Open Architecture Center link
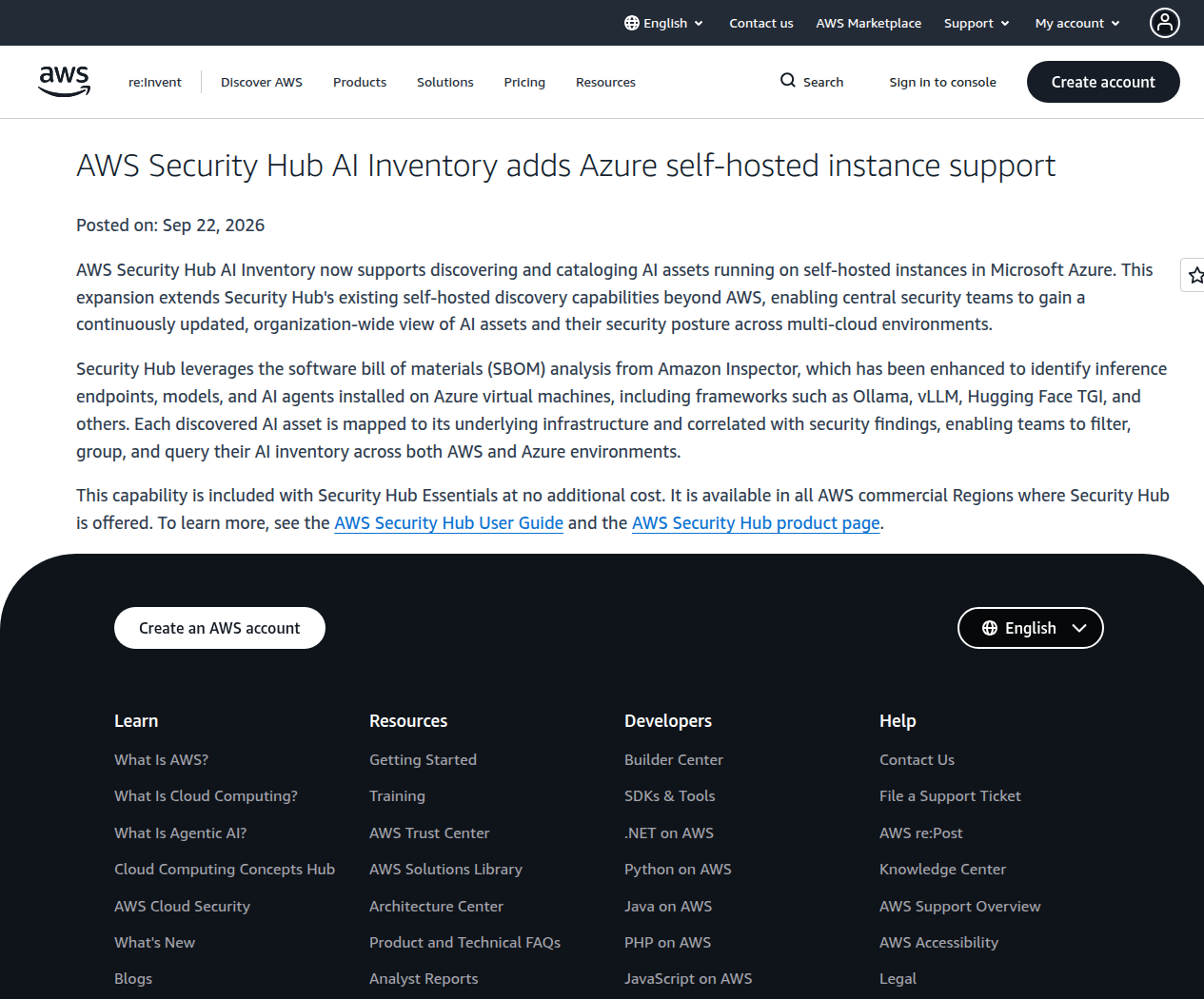The width and height of the screenshot is (1204, 999). [436, 906]
